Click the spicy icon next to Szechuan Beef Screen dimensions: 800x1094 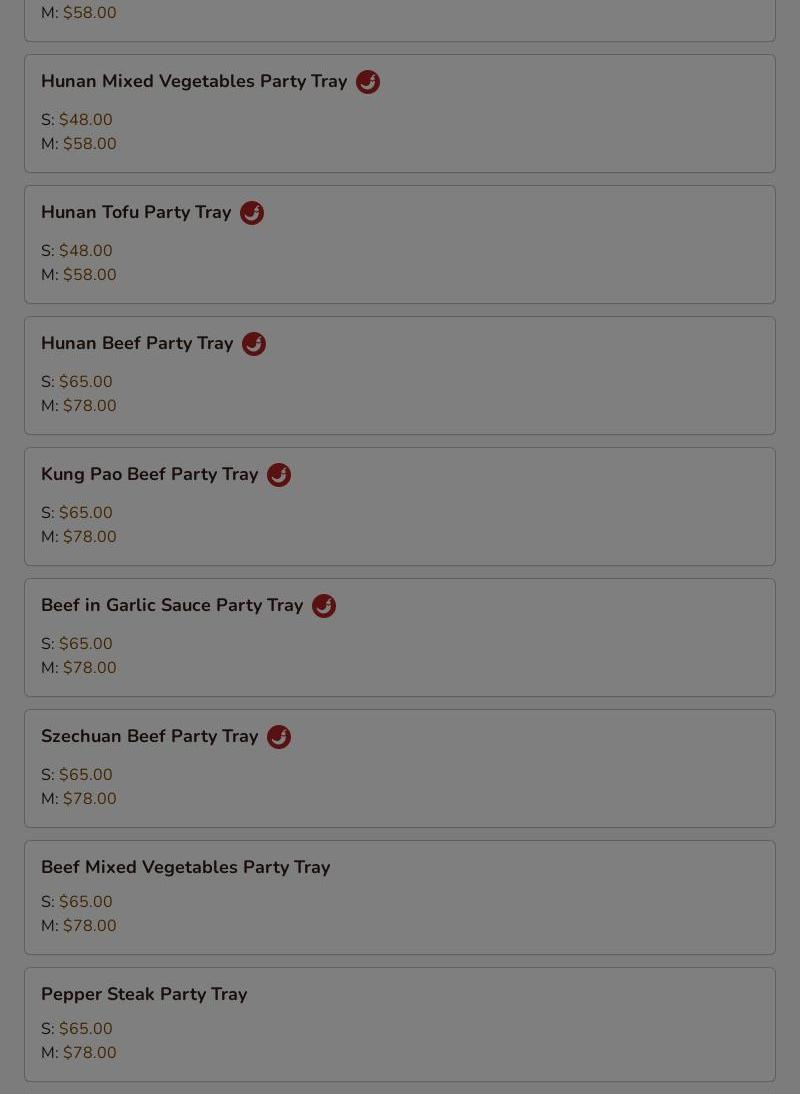[x=279, y=737]
